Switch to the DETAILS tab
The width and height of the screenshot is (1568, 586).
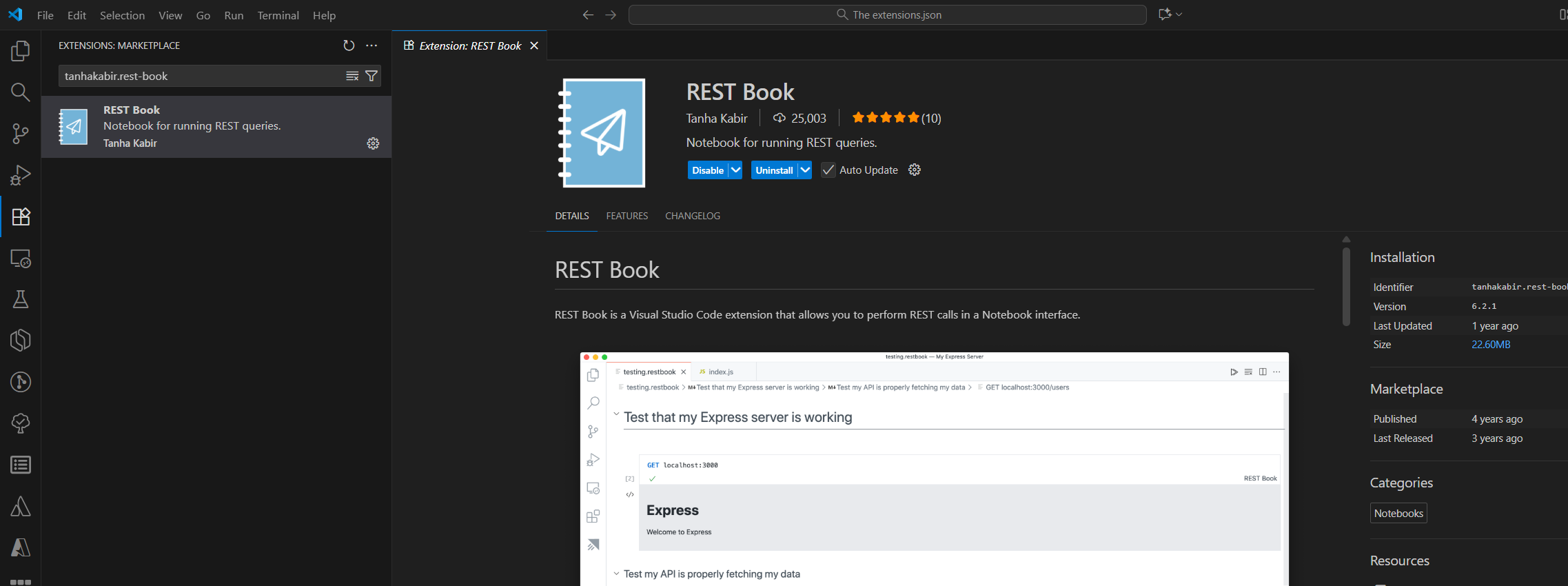[572, 216]
